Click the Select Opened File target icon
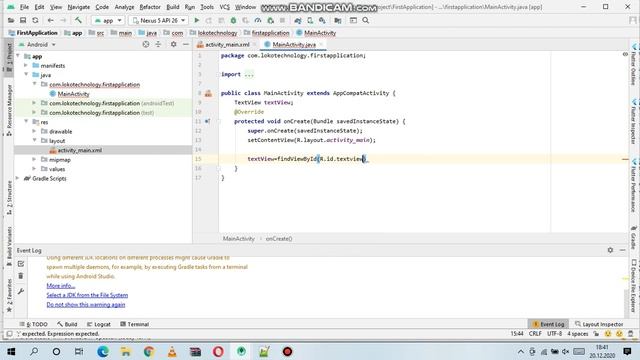The image size is (640, 360). pyautogui.click(x=146, y=44)
